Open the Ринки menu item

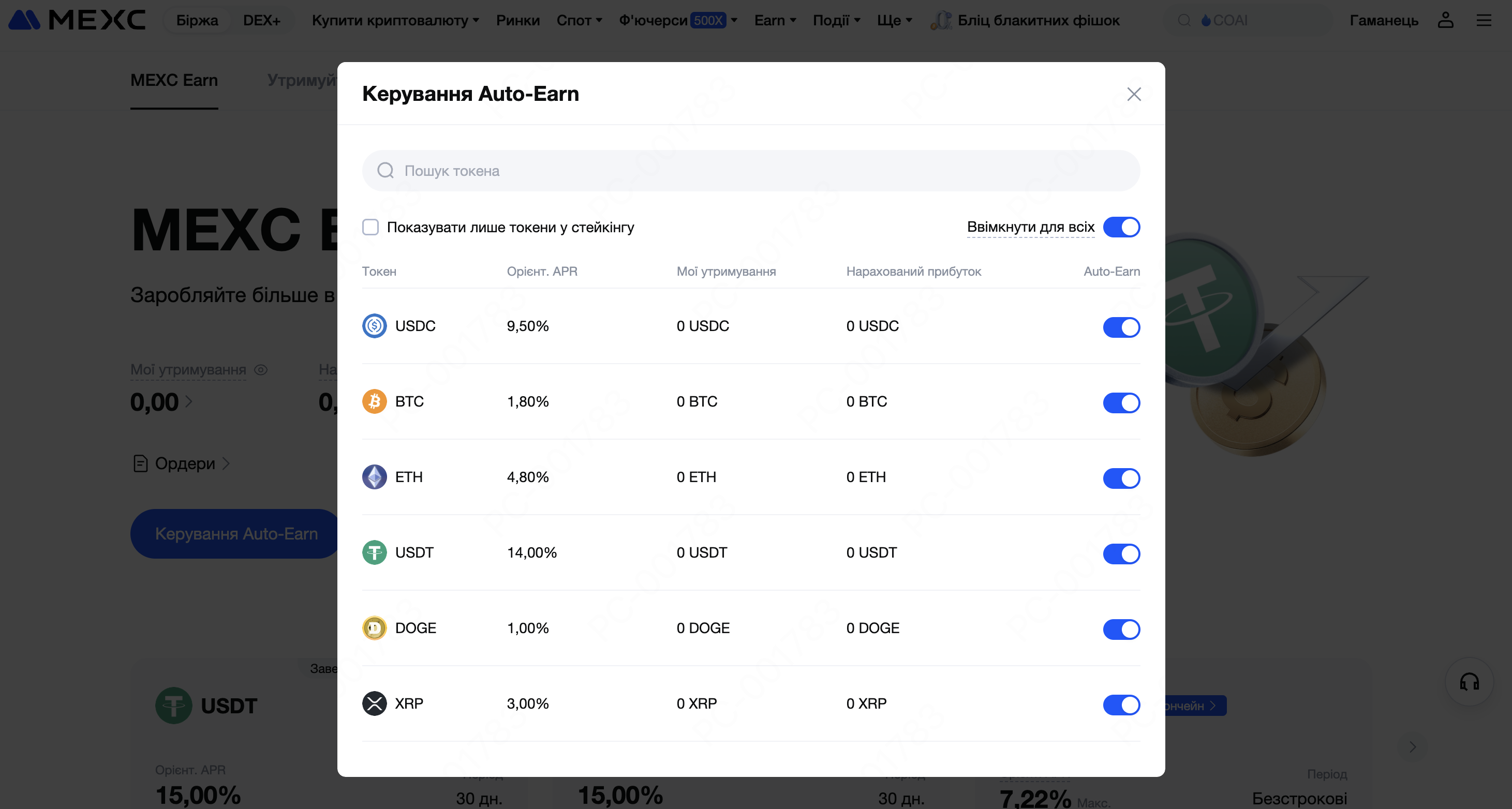pos(517,21)
